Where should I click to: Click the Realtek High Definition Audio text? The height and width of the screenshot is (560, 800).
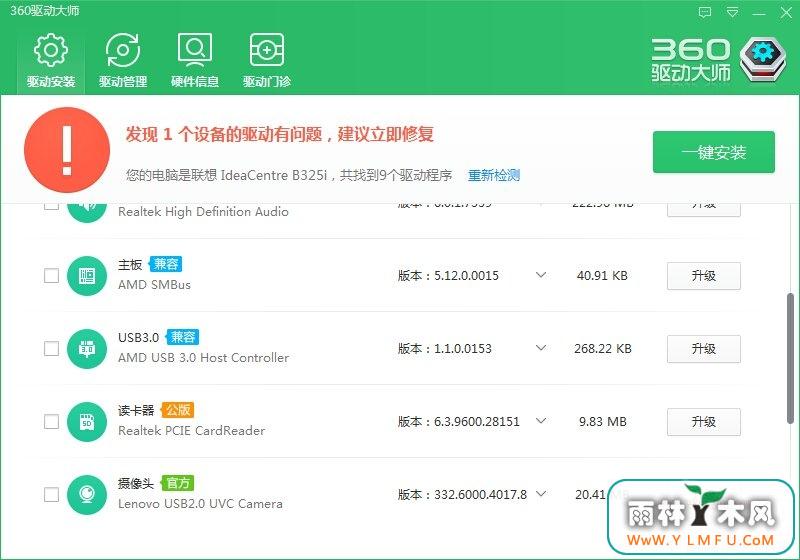[x=203, y=212]
